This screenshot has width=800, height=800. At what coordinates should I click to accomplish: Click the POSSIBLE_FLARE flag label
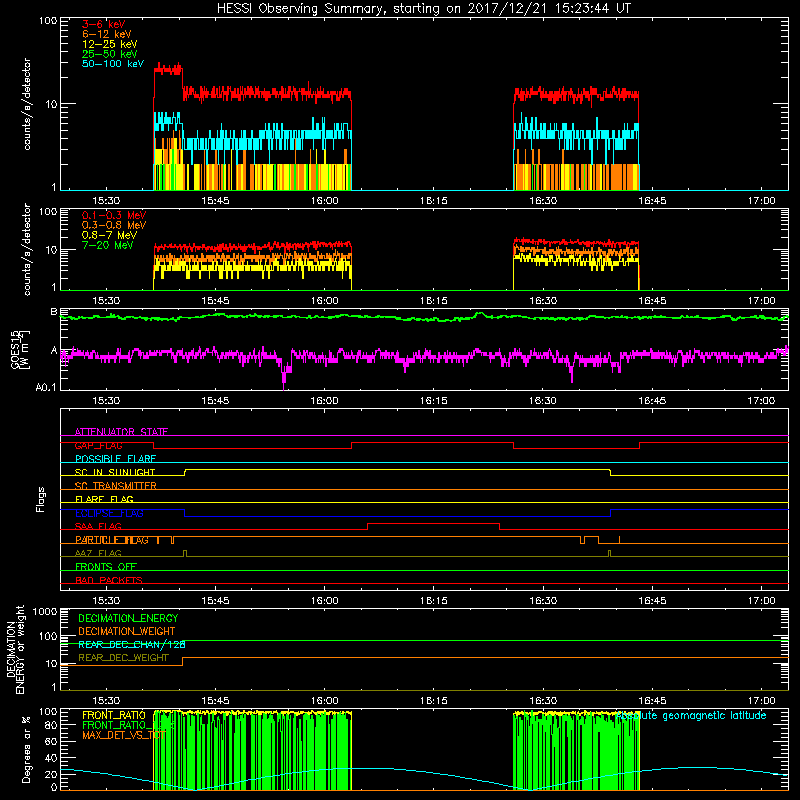tap(115, 459)
